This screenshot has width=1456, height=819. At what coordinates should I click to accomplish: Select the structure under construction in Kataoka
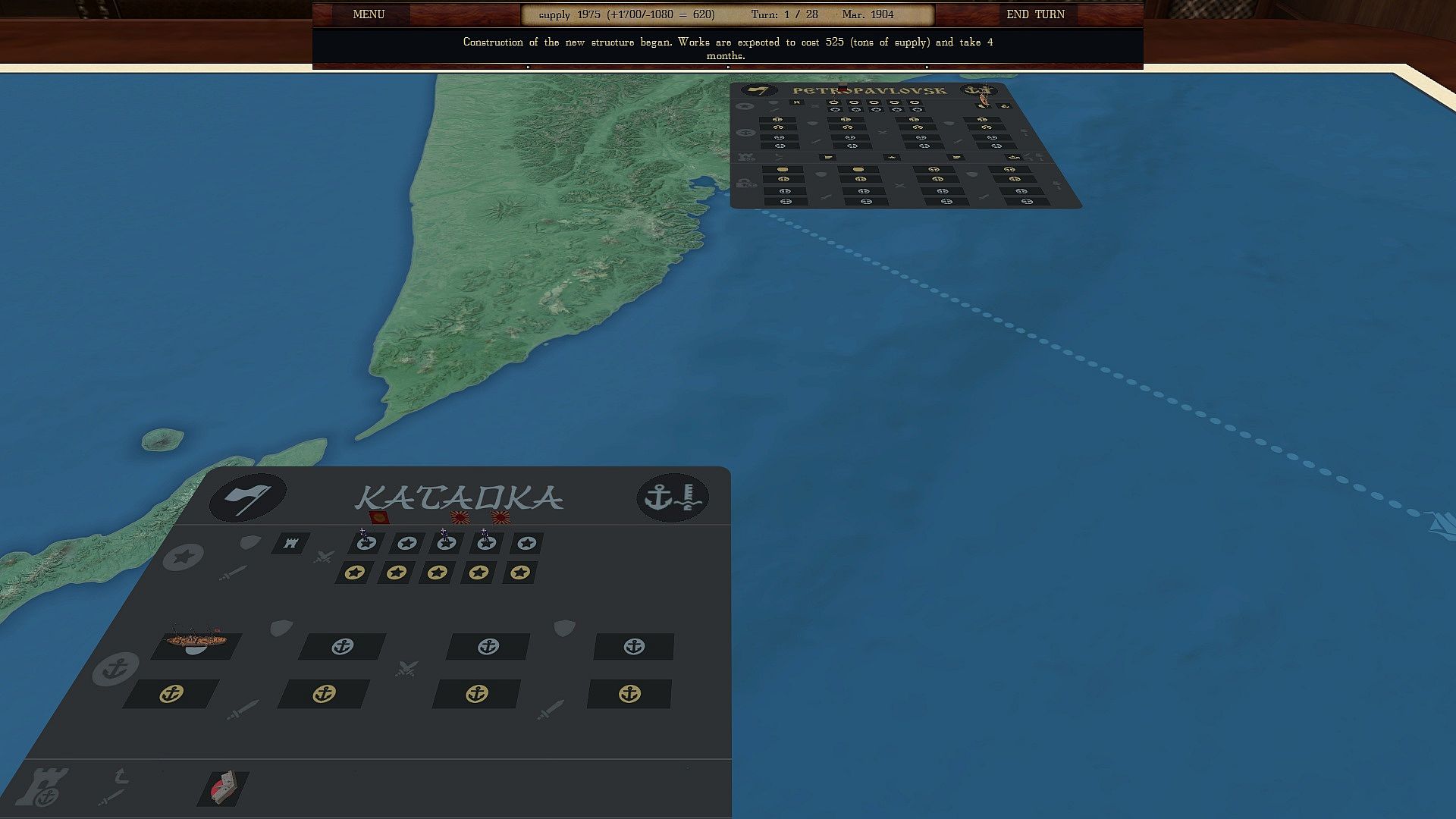pos(224,787)
